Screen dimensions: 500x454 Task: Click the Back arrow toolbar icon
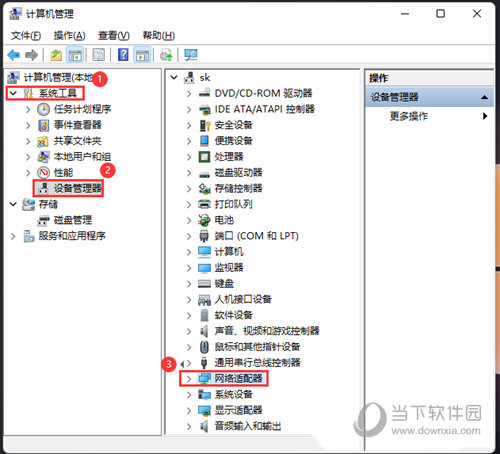14,55
